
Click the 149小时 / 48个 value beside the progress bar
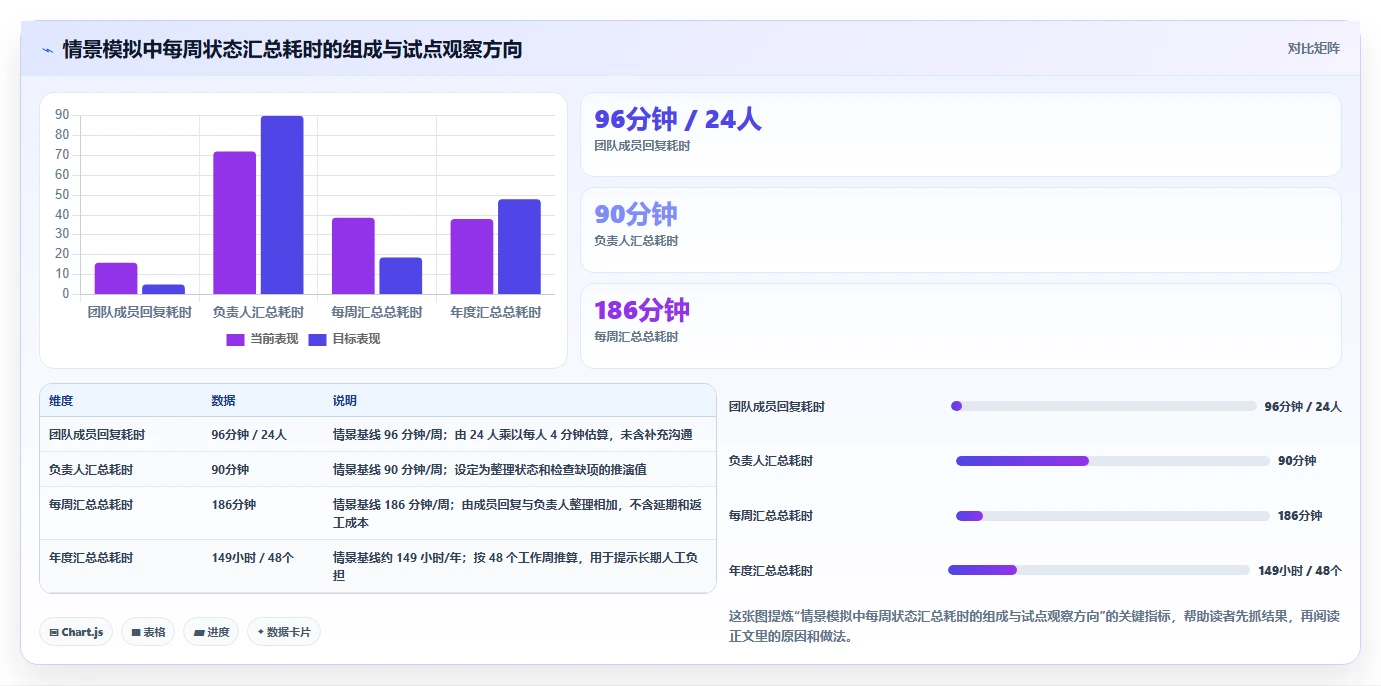[1300, 571]
